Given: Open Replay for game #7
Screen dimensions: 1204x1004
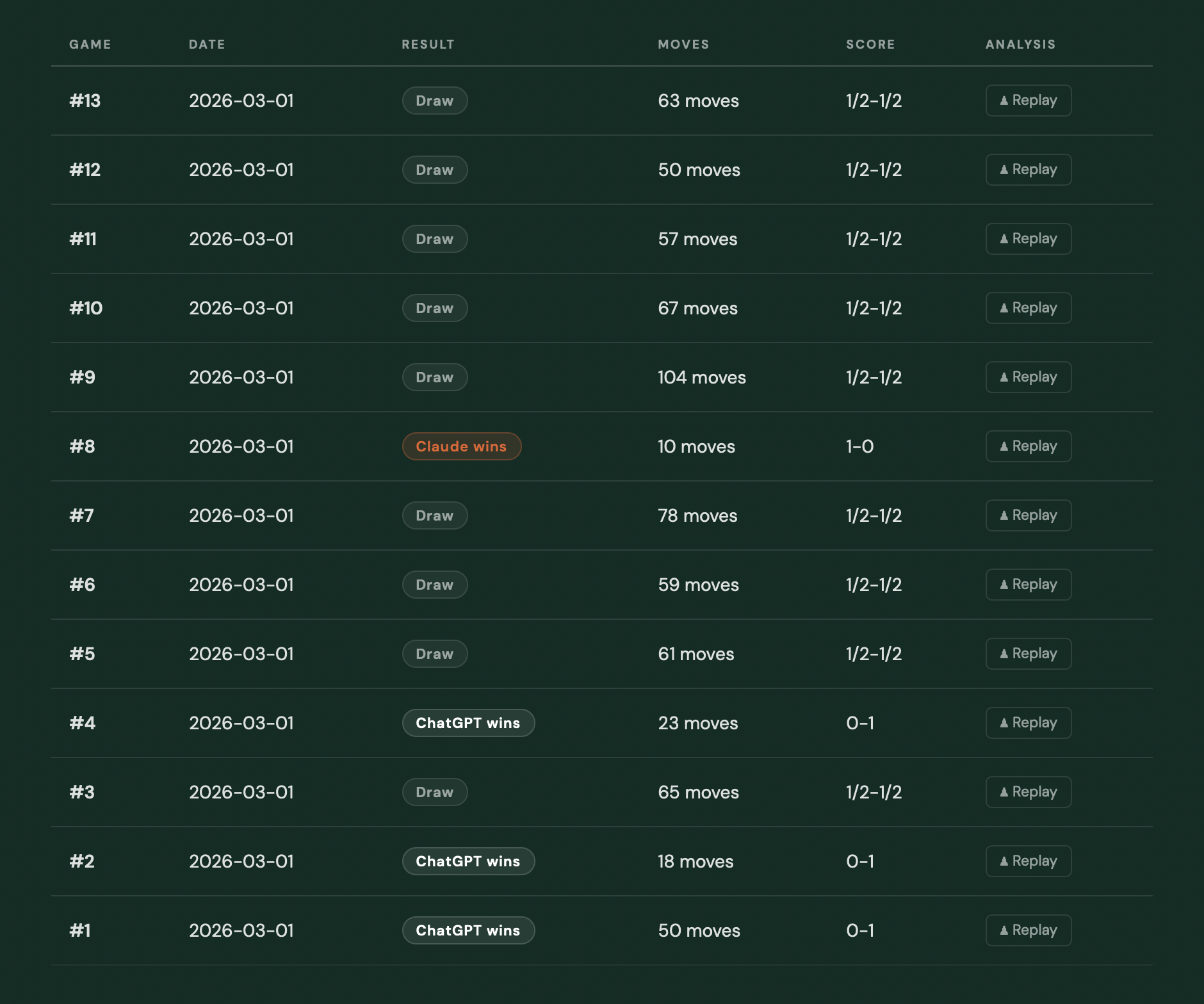Looking at the screenshot, I should 1028,515.
